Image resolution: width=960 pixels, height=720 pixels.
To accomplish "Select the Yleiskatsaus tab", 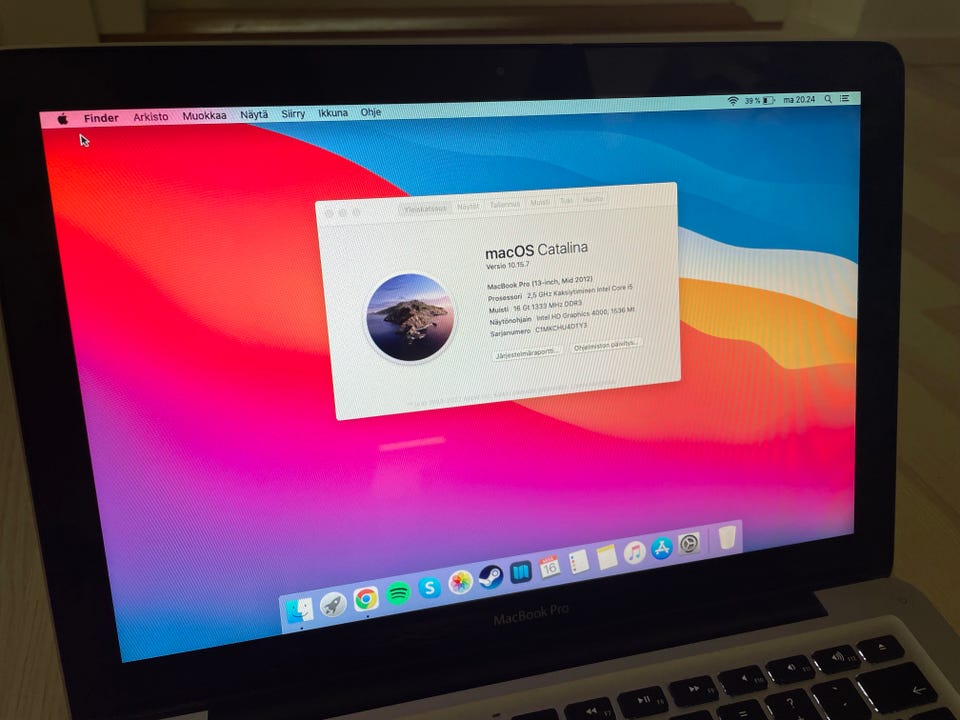I will coord(425,209).
